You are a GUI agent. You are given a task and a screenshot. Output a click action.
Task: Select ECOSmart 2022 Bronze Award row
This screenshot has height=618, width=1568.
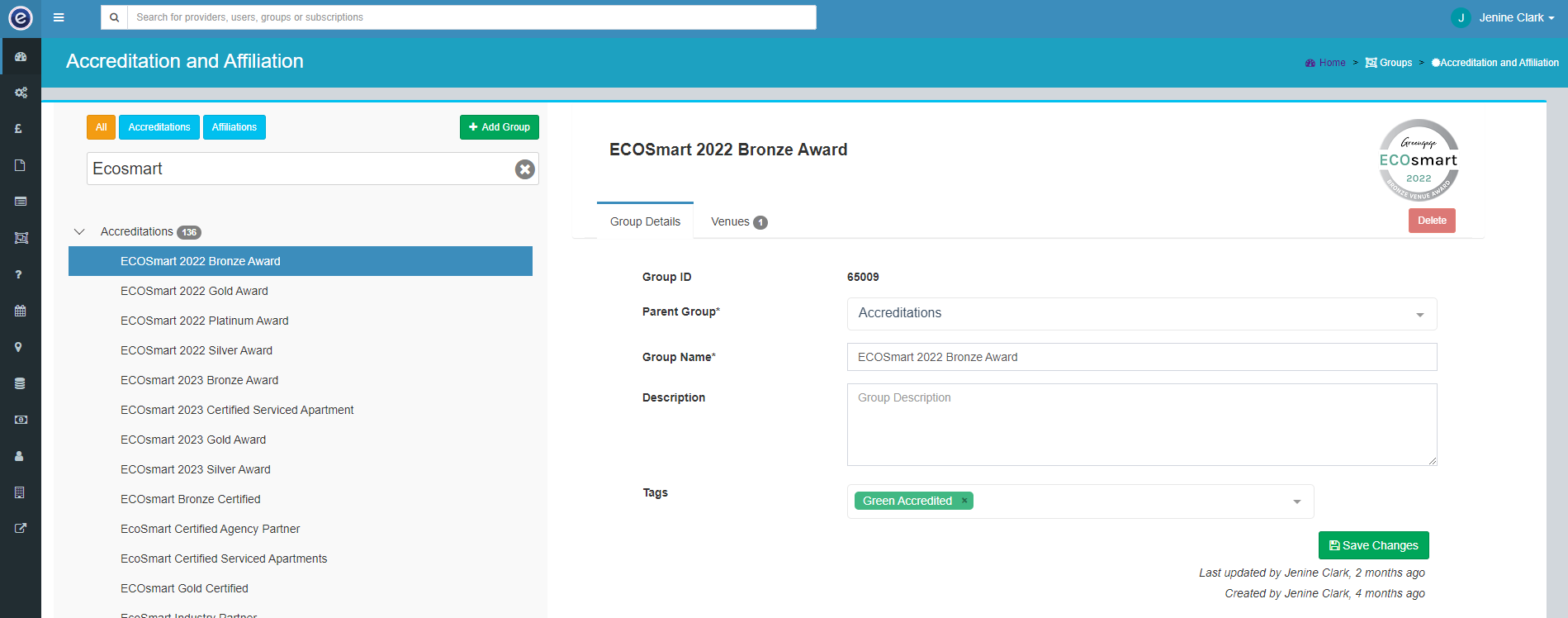tap(301, 261)
